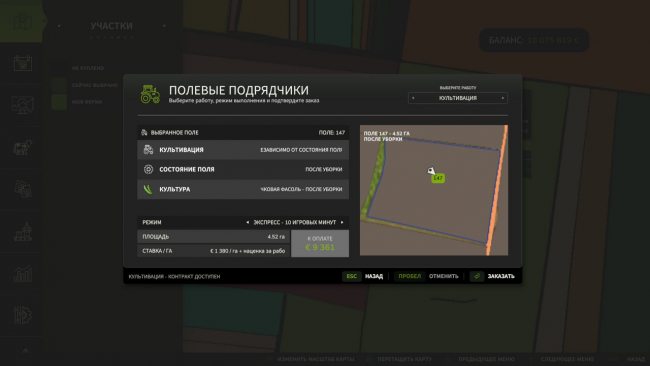Select the СОСТОЯНИЕ ПОЛЯ row
This screenshot has width=650, height=366.
pyautogui.click(x=243, y=169)
